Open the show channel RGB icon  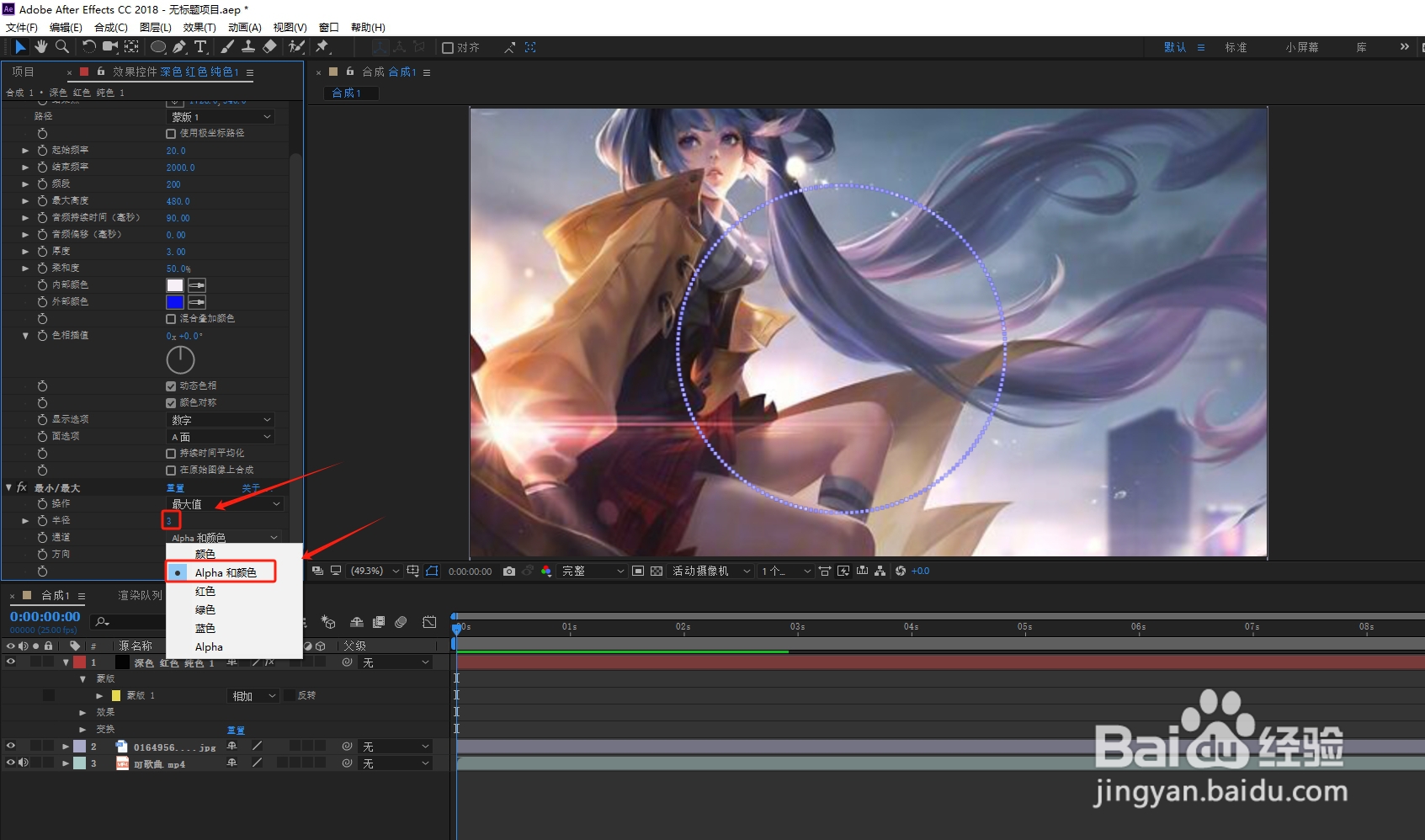click(546, 571)
